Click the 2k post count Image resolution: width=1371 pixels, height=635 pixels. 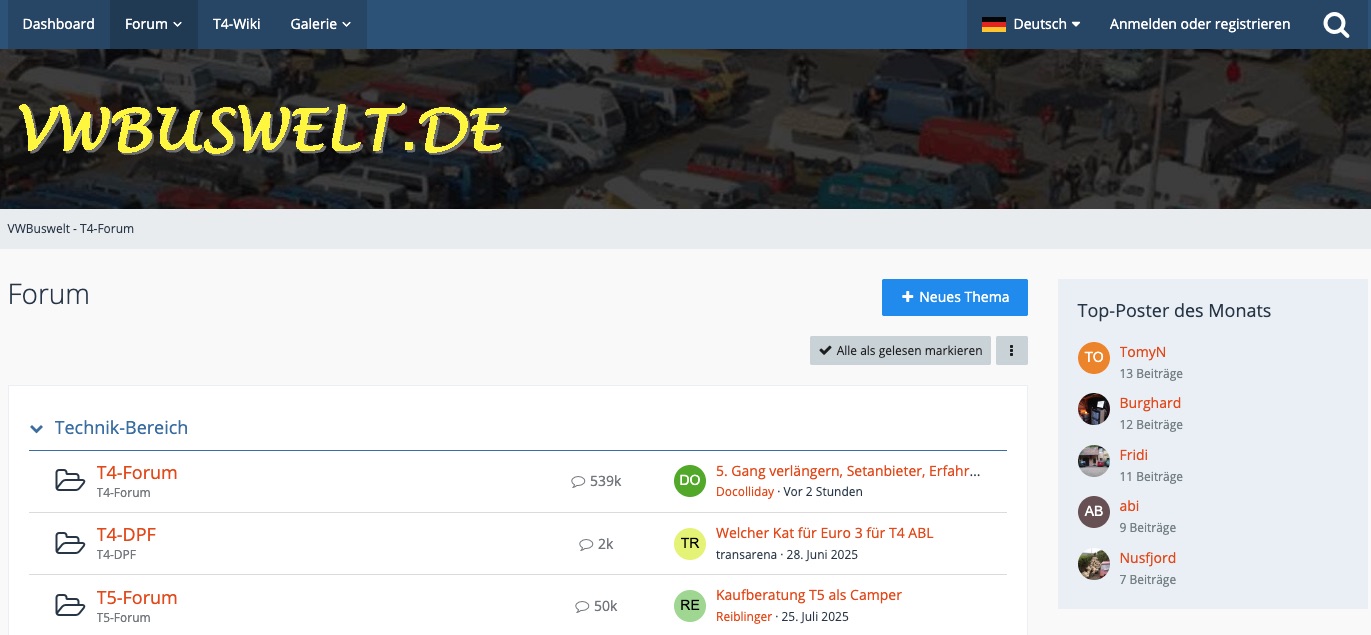[605, 544]
